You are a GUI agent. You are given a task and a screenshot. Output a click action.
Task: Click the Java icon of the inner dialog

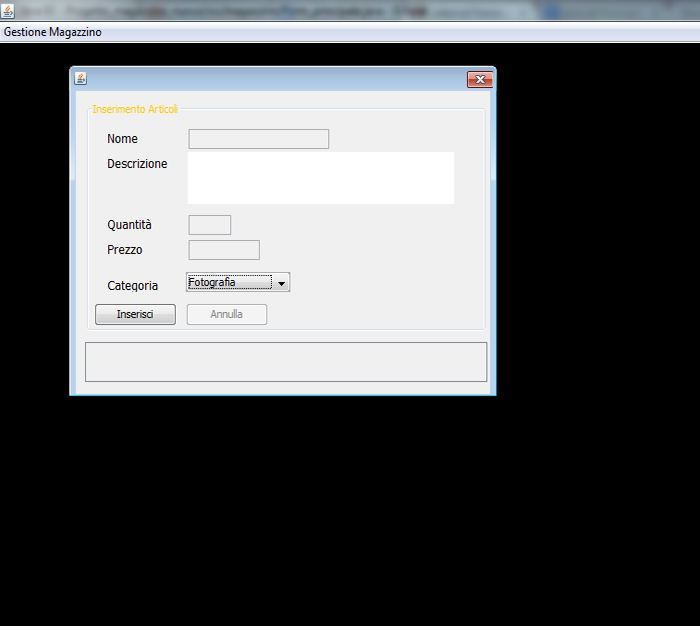pos(80,79)
